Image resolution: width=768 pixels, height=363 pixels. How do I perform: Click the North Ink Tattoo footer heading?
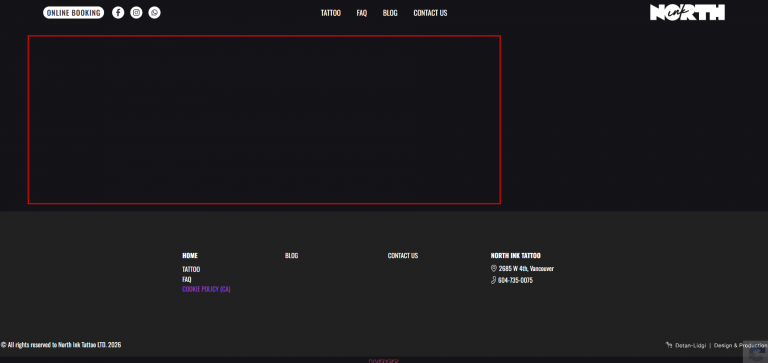[515, 256]
